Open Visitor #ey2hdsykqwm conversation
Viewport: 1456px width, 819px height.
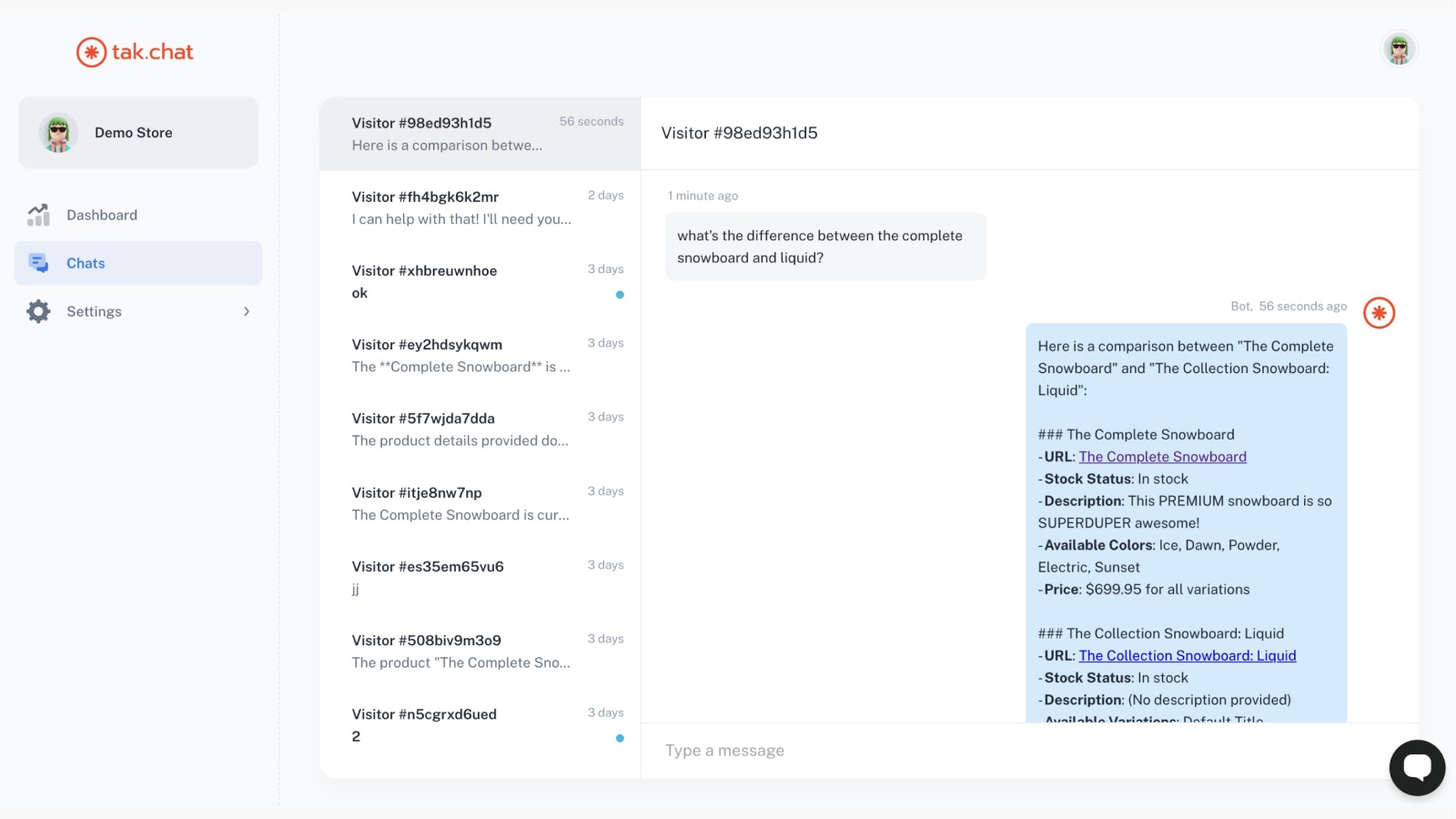pyautogui.click(x=480, y=355)
